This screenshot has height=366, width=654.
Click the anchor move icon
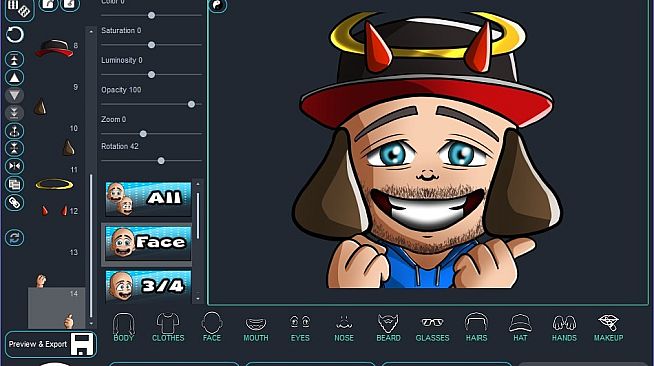(x=15, y=131)
